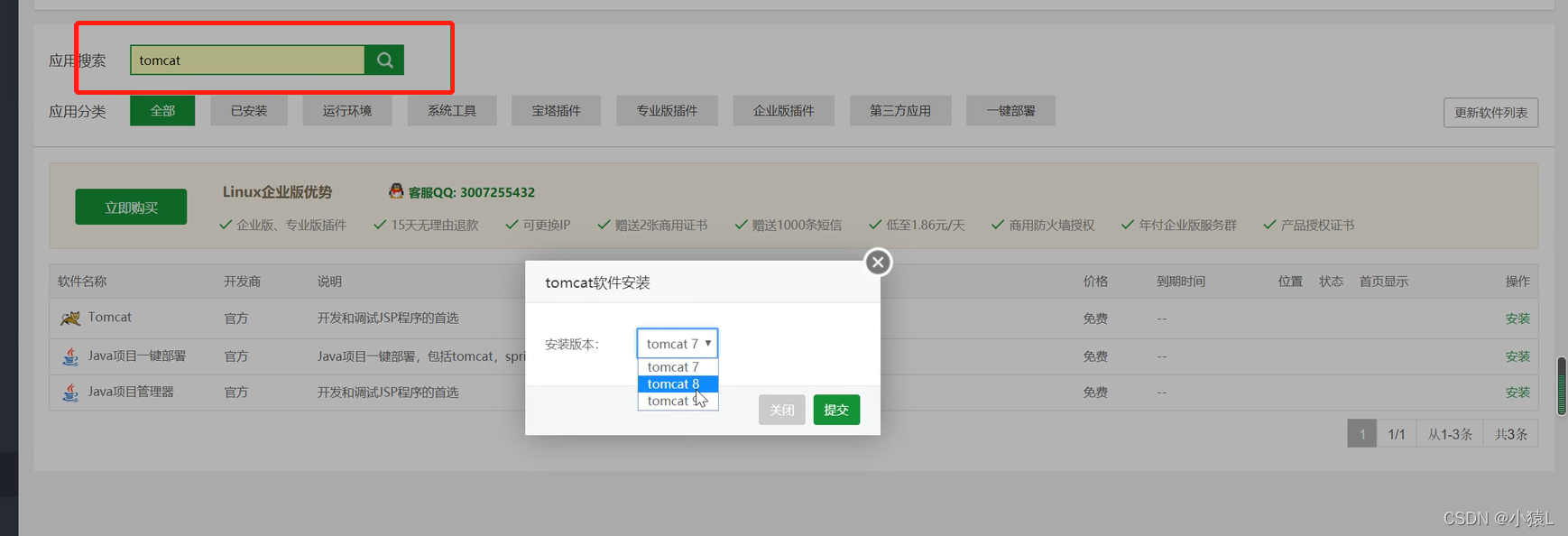This screenshot has height=536, width=1568.
Task: Click the 15天无理由退款 benefit text
Action: tap(435, 225)
